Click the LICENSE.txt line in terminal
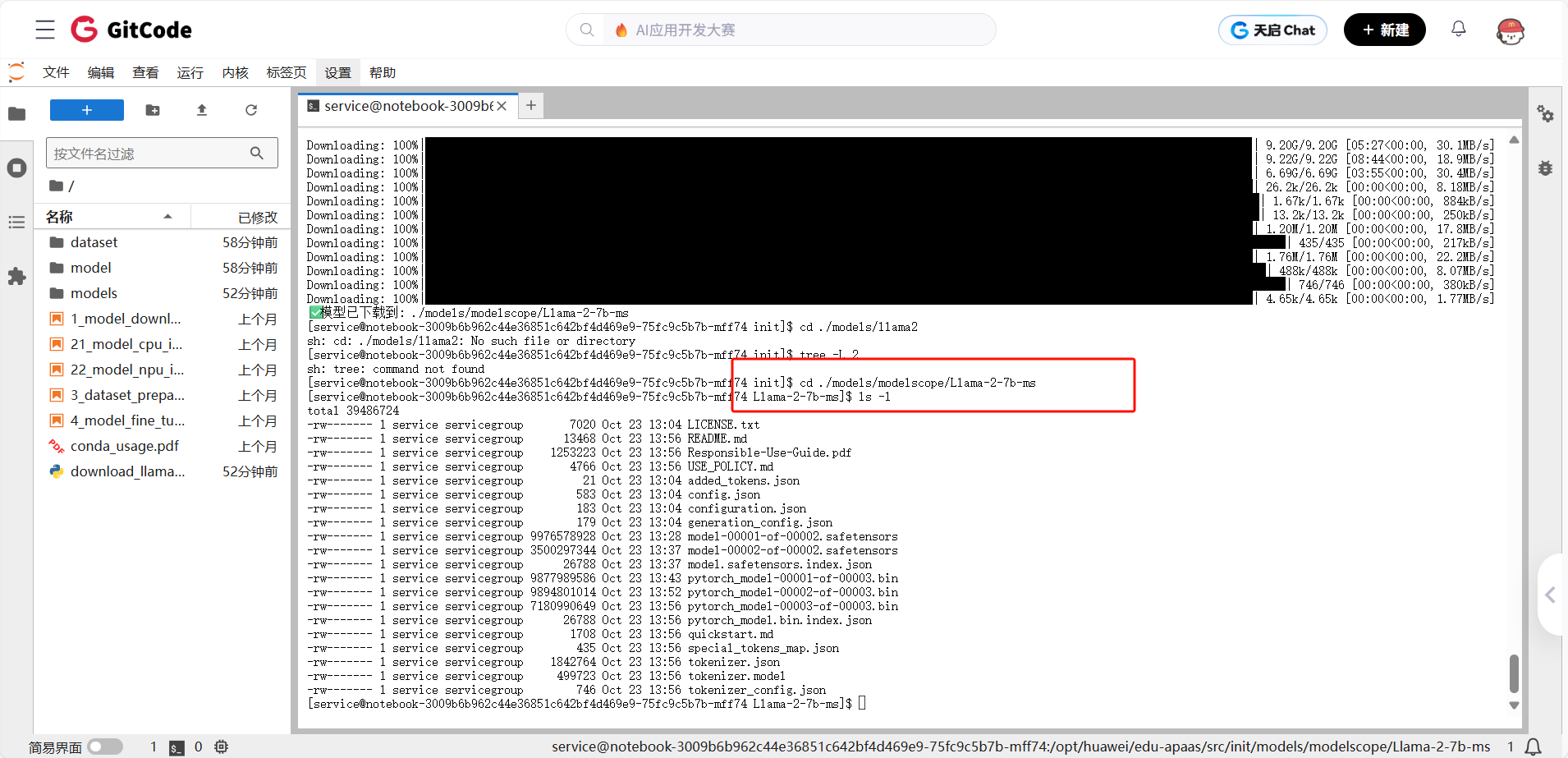The height and width of the screenshot is (758, 1568). click(x=534, y=425)
